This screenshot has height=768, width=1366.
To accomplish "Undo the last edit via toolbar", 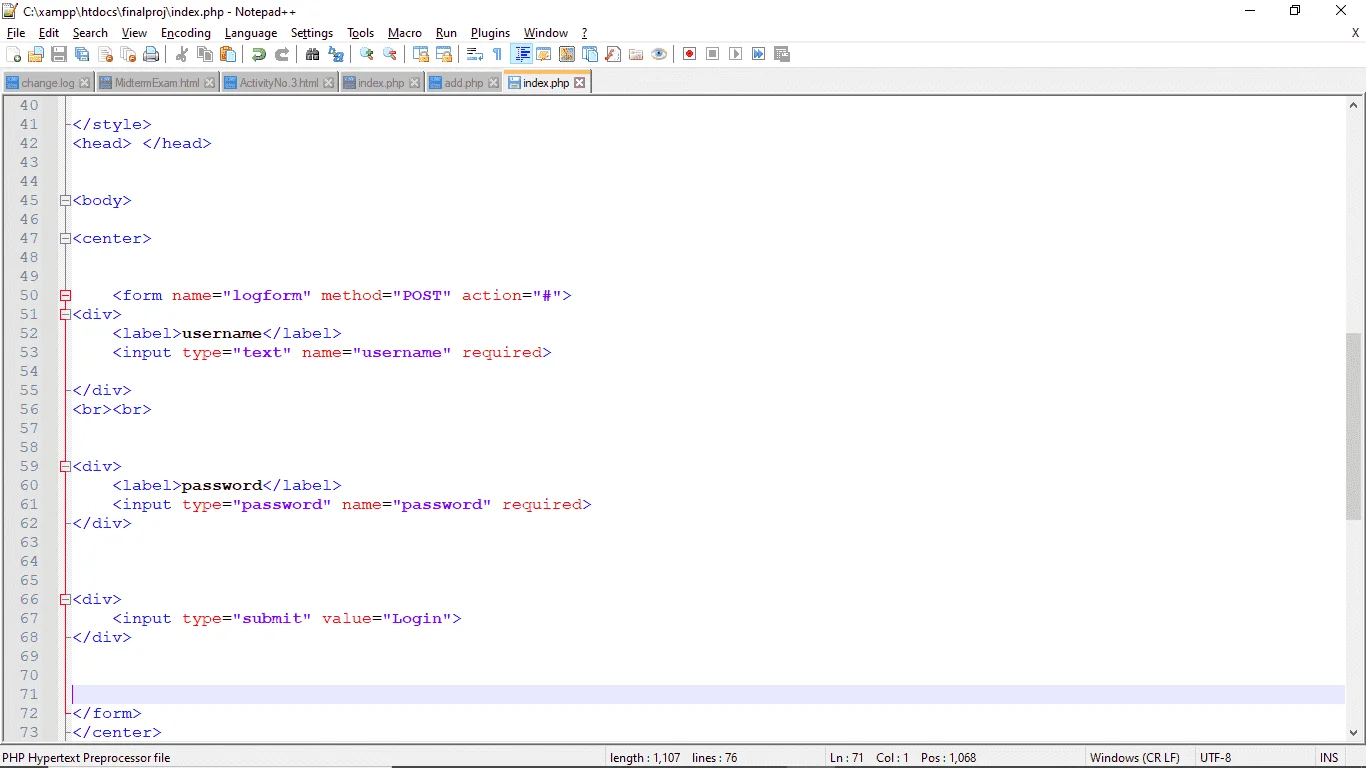I will pyautogui.click(x=258, y=54).
